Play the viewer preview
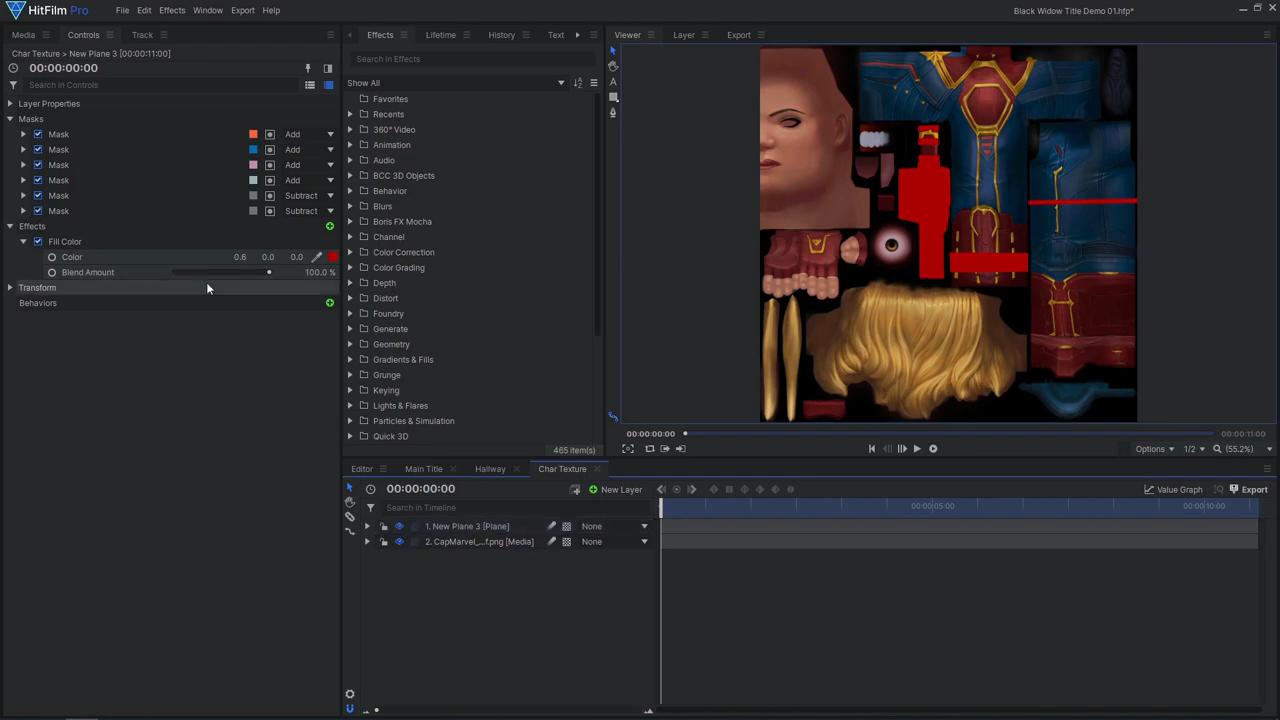This screenshot has width=1280, height=720. point(917,449)
